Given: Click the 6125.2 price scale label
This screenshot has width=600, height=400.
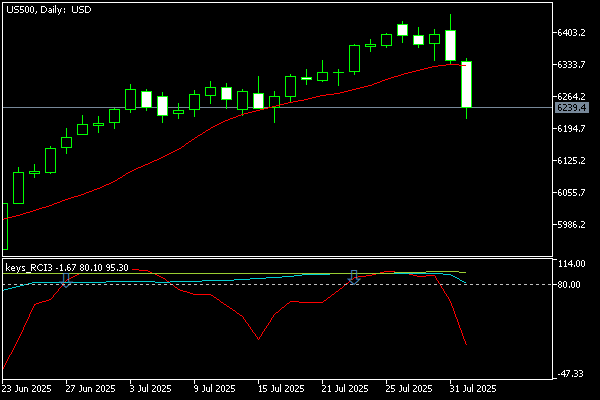Looking at the screenshot, I should pos(571,160).
